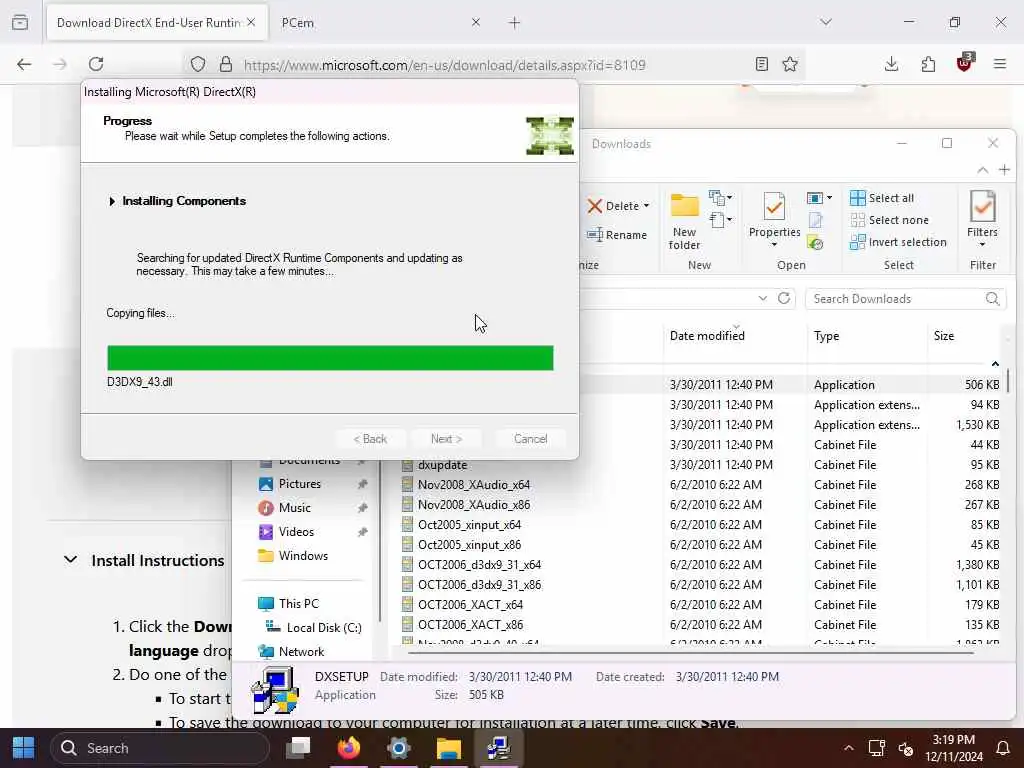The image size is (1024, 768).
Task: Select the OCT2006_XACT_x64 file
Action: (470, 605)
